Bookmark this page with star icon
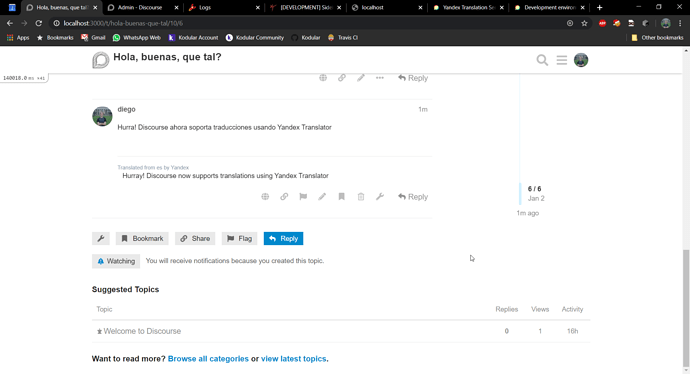The image size is (690, 374). [x=584, y=23]
